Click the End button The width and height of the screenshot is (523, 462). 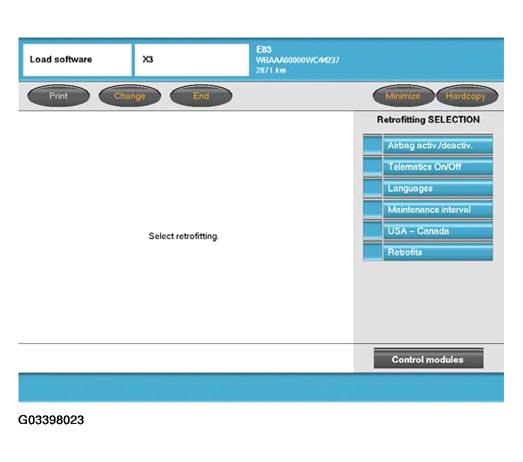pos(201,96)
